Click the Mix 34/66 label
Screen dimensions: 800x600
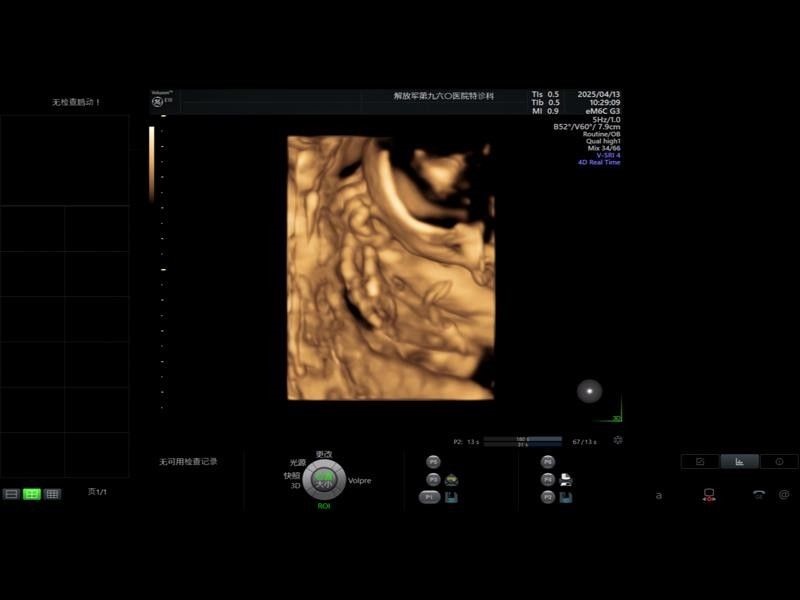pyautogui.click(x=604, y=148)
